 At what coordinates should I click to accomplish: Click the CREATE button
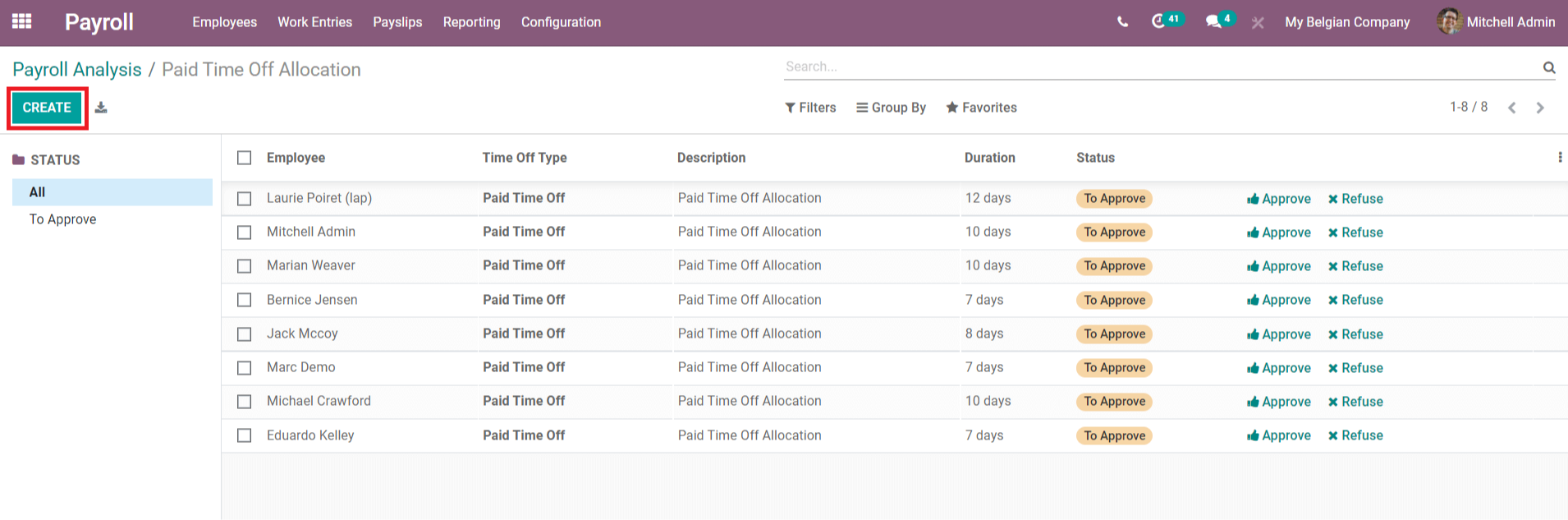[47, 108]
